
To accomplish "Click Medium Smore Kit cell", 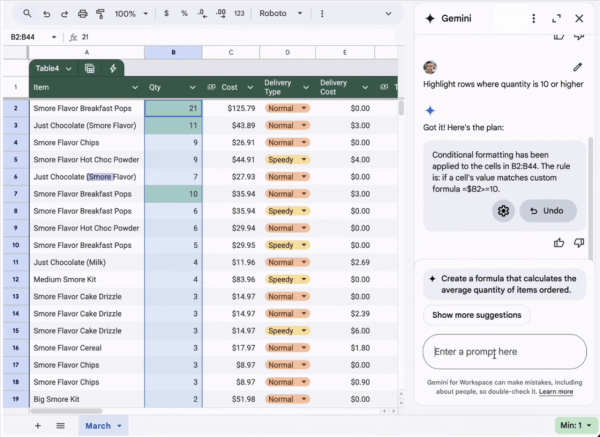I will coord(87,279).
